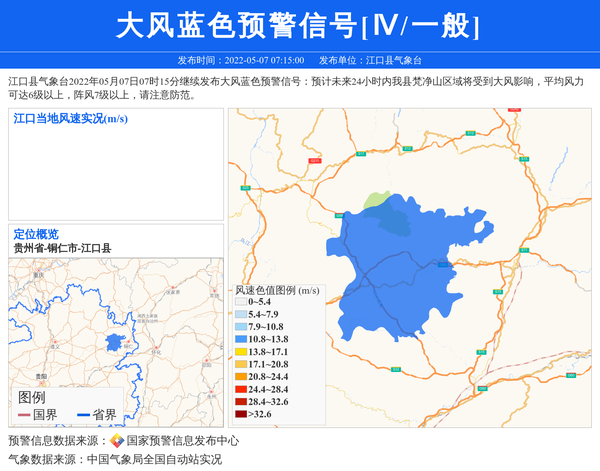This screenshot has height=471, width=600.
Task: Select the 17.1~20.8 legend swatch
Action: [240, 365]
